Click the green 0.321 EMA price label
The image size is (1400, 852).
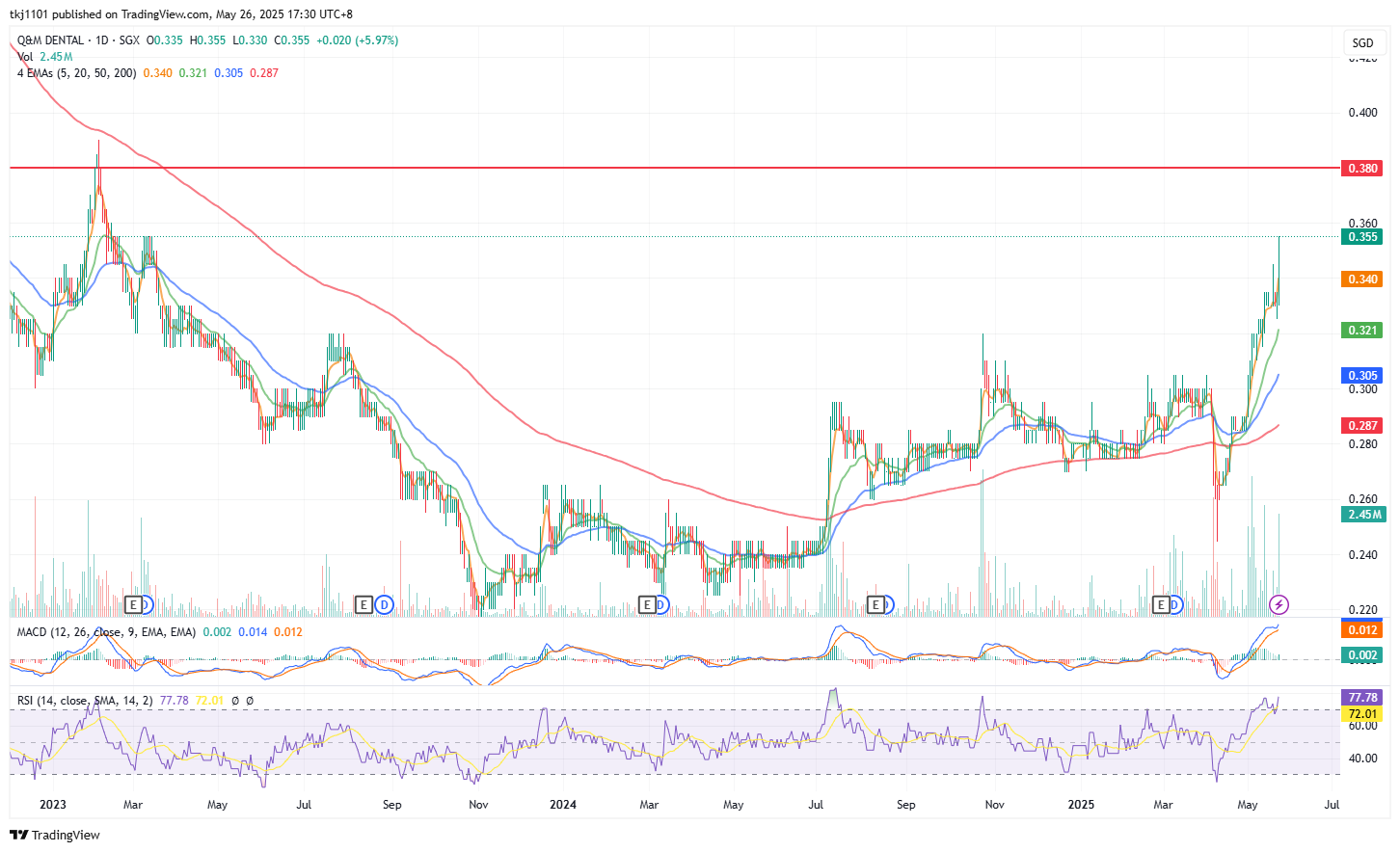[x=1362, y=330]
